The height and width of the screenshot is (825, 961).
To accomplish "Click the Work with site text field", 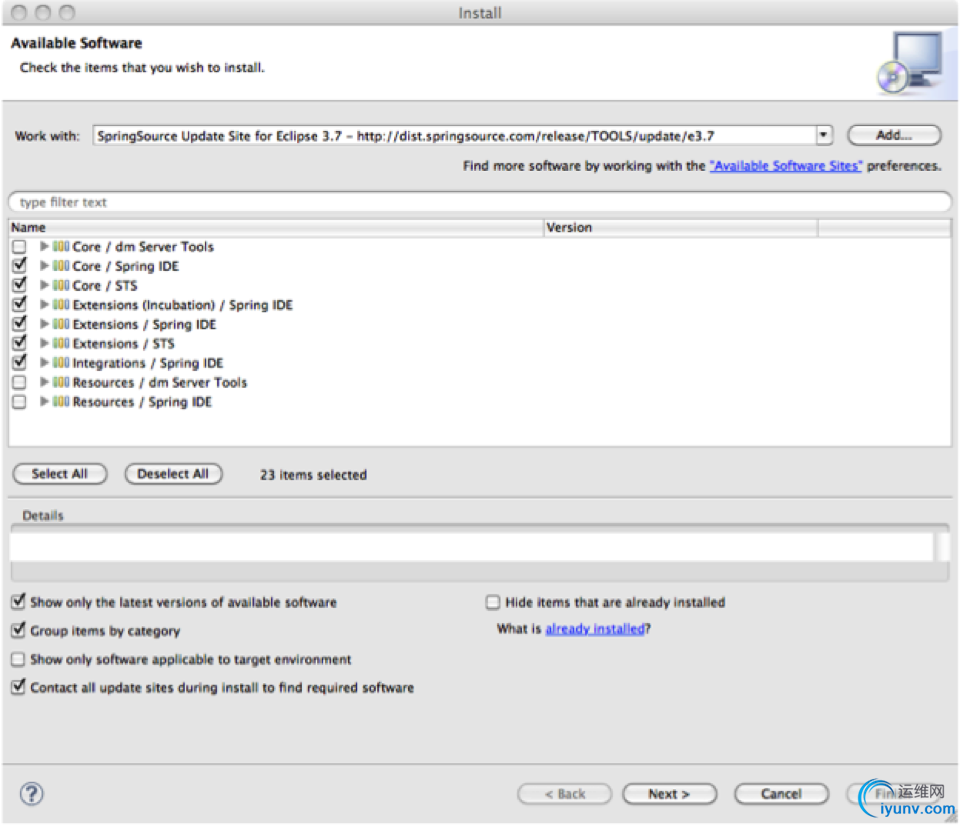I will [455, 135].
